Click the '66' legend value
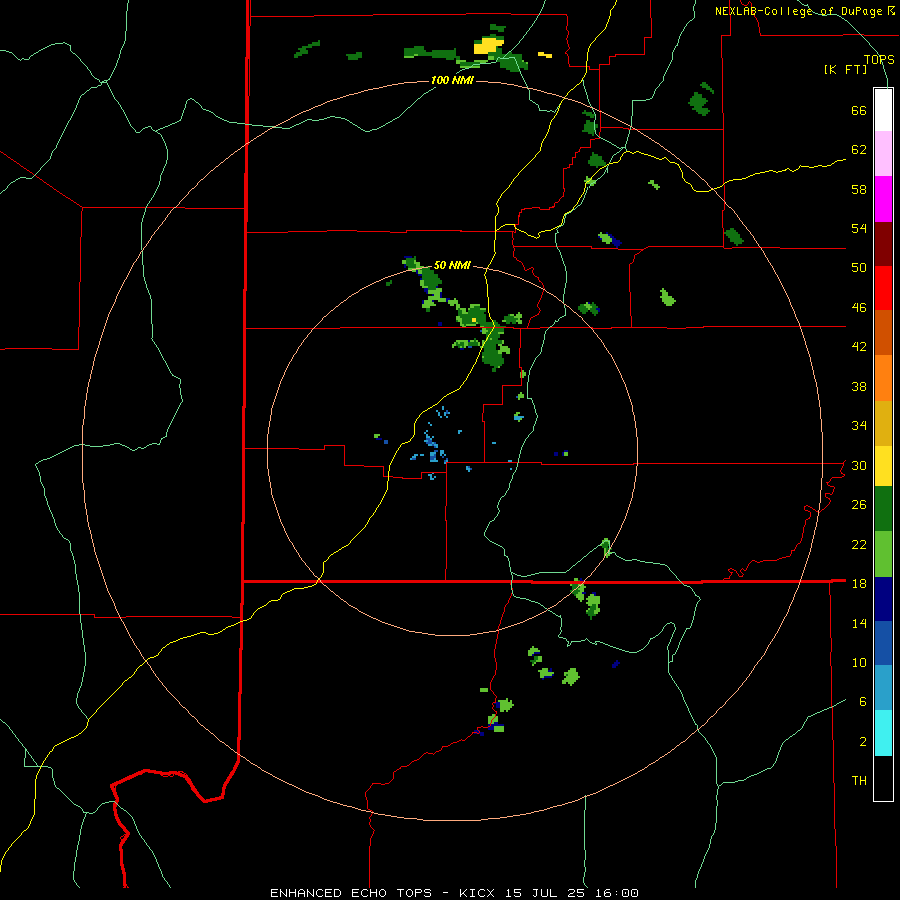 [859, 110]
